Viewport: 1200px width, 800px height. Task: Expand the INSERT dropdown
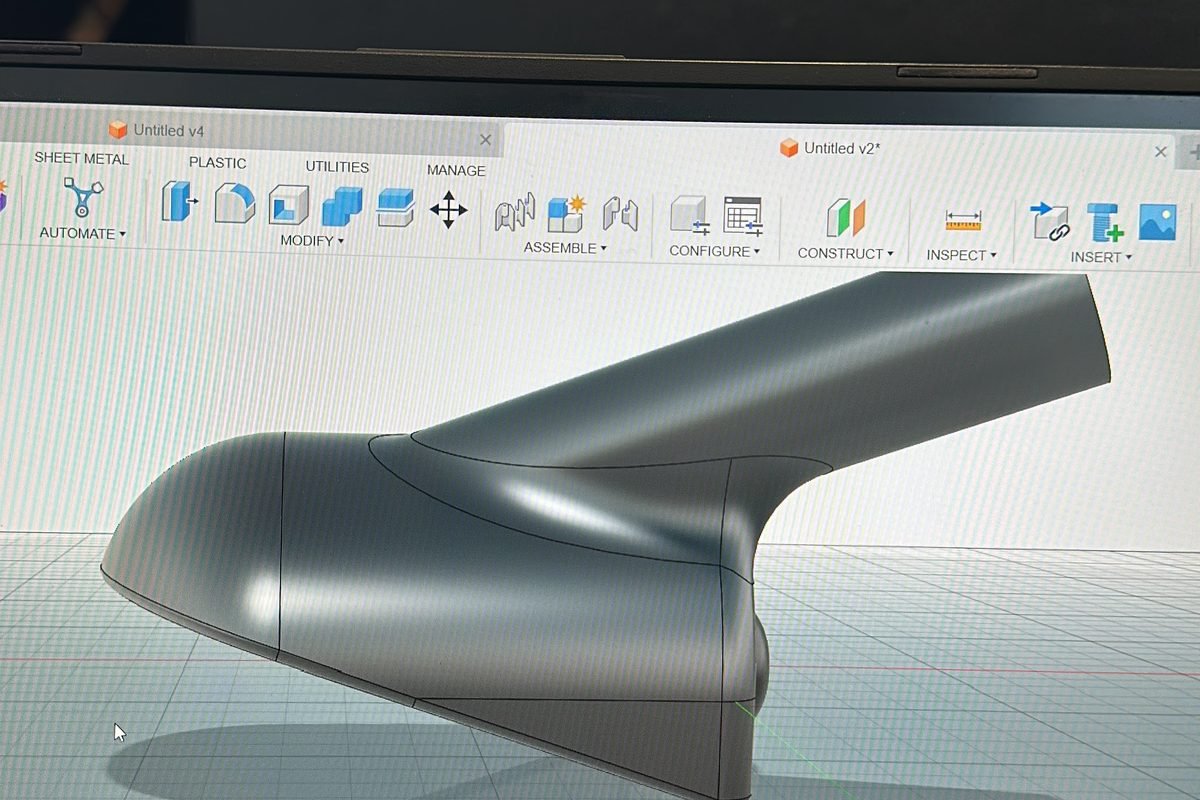[1101, 258]
